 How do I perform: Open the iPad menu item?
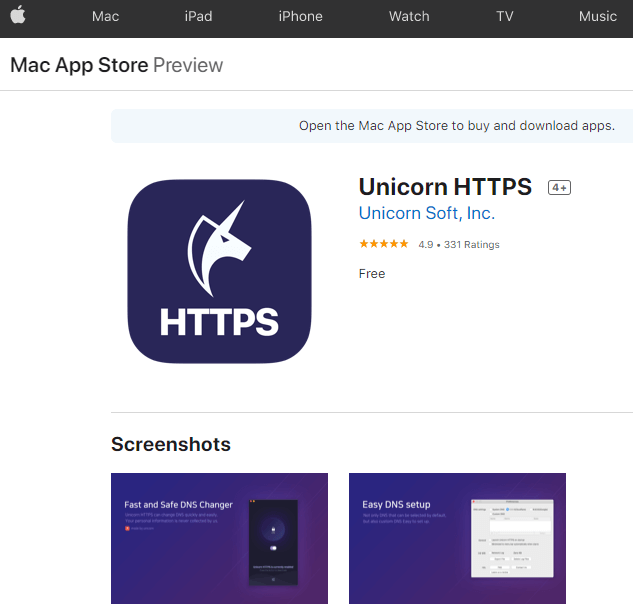tap(198, 17)
